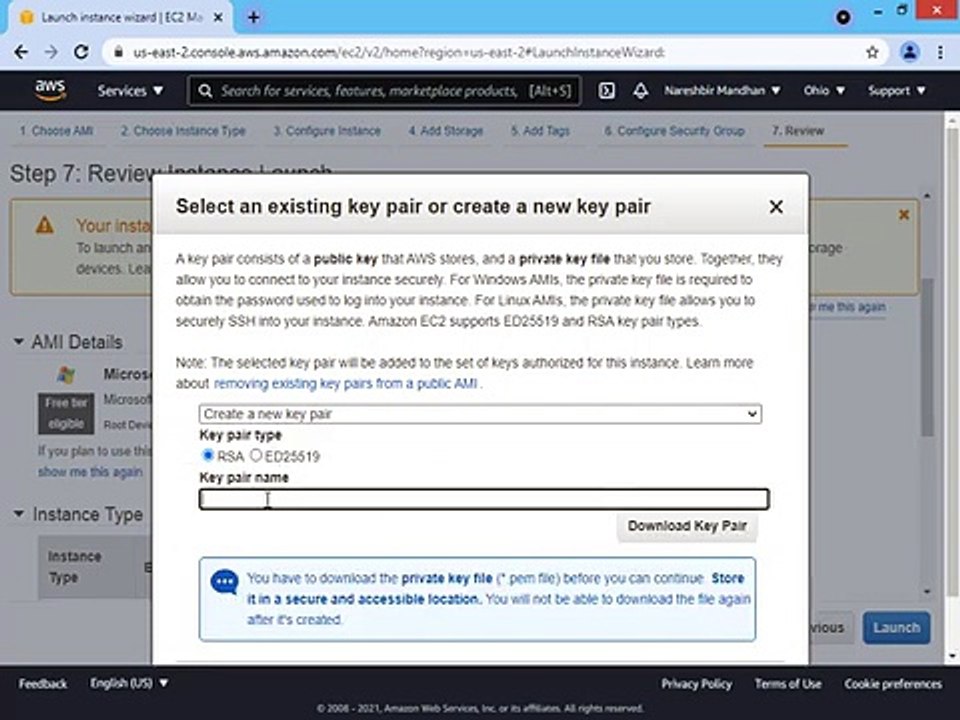Open the removing existing key pairs link
The width and height of the screenshot is (960, 720).
click(x=345, y=384)
